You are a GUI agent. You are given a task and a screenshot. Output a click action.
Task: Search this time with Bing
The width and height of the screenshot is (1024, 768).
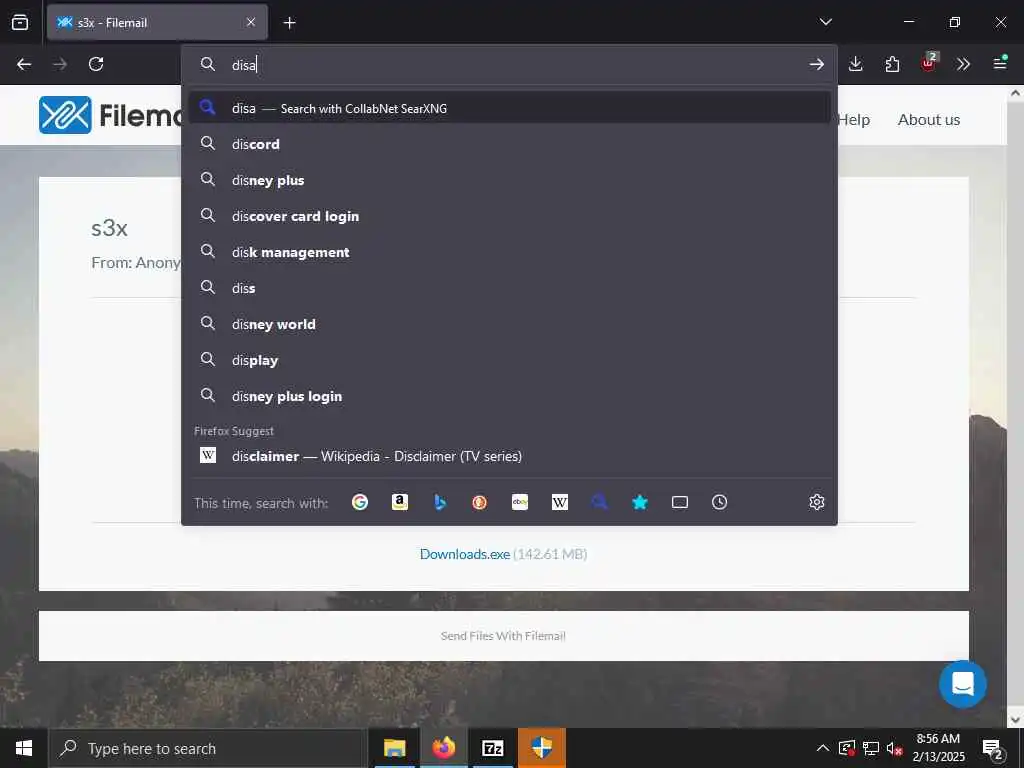440,502
